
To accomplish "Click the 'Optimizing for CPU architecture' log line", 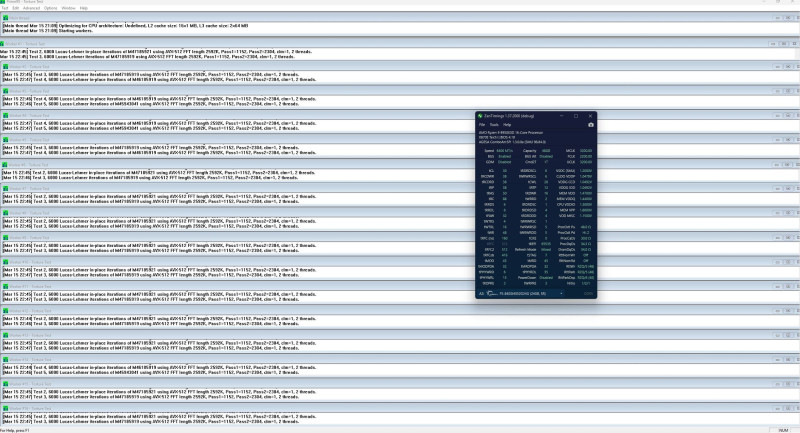I will 126,26.
